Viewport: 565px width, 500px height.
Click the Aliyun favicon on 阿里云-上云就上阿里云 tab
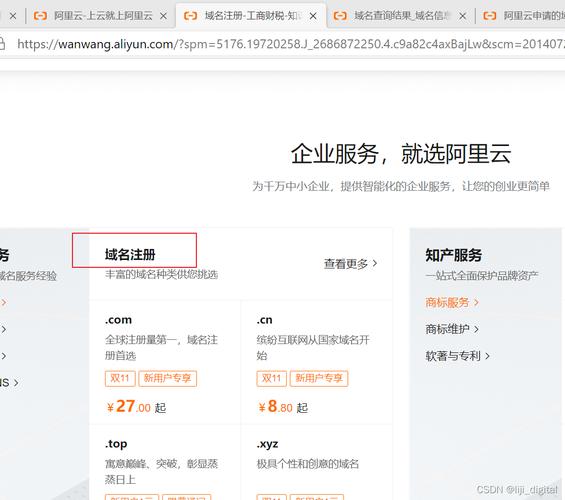click(40, 15)
